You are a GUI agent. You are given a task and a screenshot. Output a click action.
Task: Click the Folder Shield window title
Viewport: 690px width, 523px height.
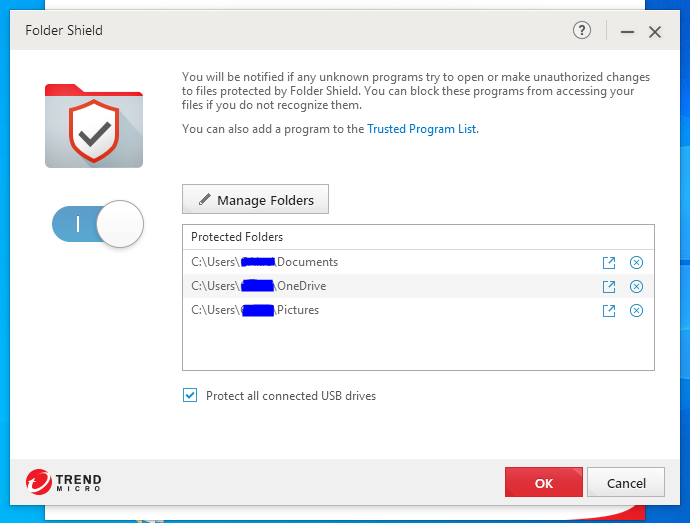(64, 30)
